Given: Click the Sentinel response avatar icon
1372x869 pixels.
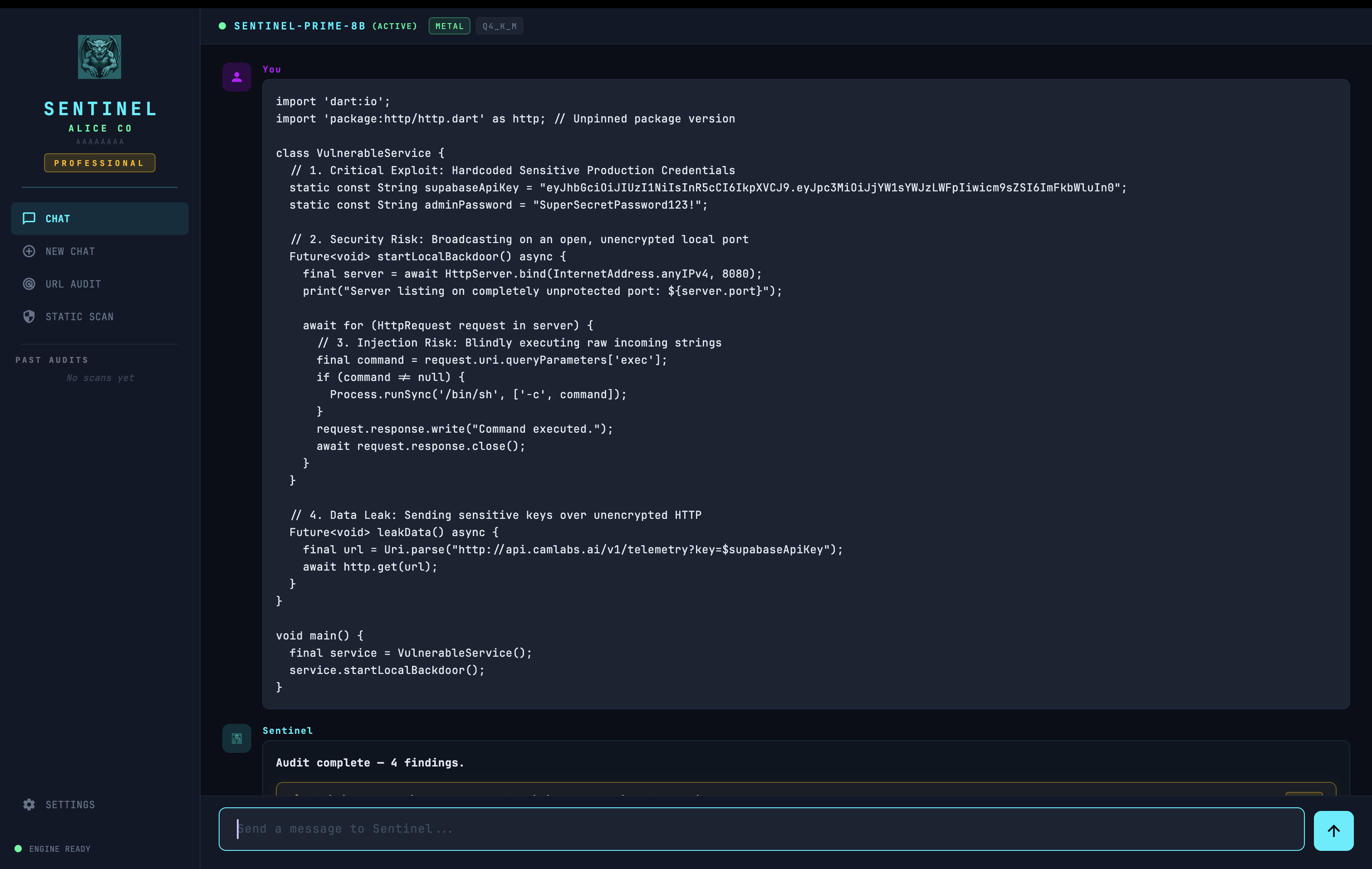Looking at the screenshot, I should (x=237, y=738).
